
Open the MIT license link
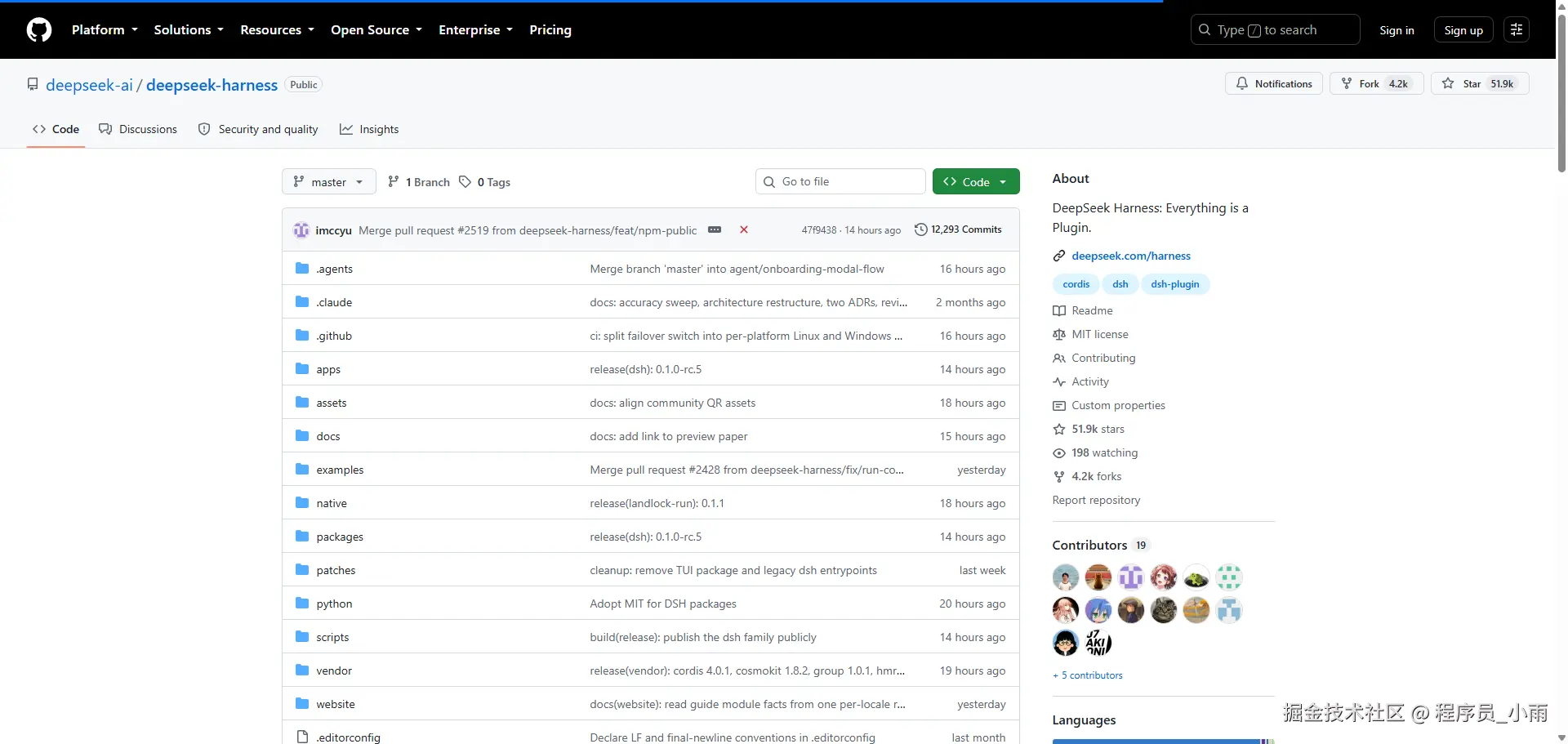1091,335
